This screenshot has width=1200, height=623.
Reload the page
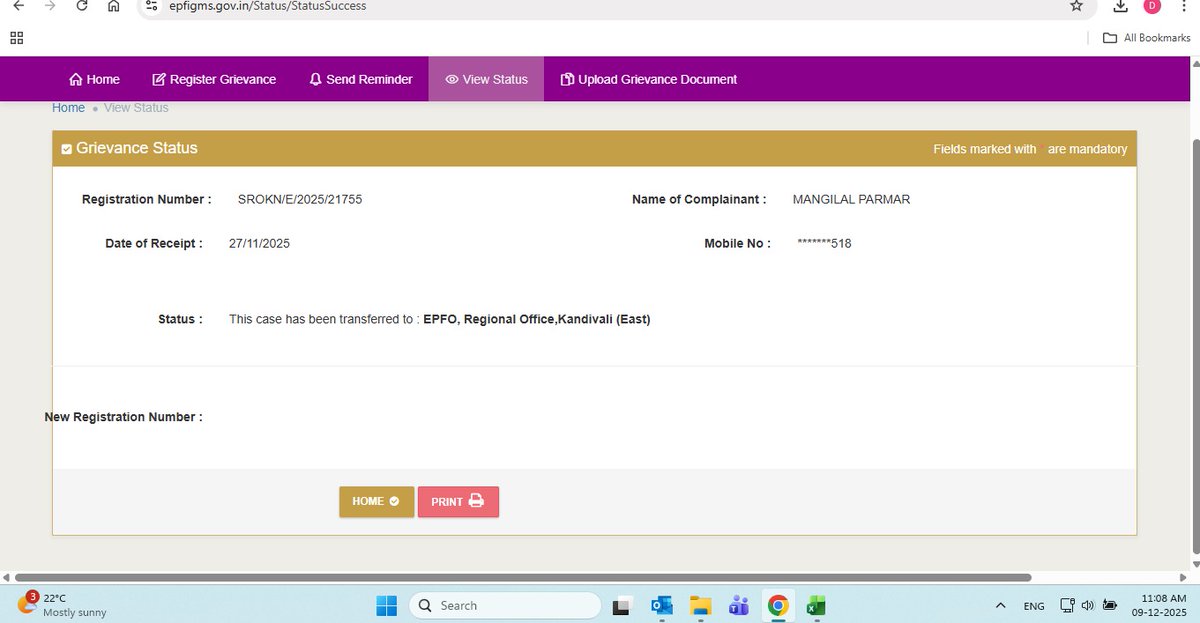point(82,6)
